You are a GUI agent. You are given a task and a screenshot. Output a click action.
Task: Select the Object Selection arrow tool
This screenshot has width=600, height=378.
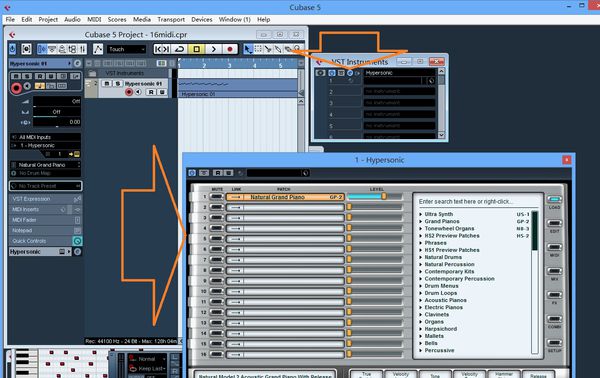click(248, 49)
